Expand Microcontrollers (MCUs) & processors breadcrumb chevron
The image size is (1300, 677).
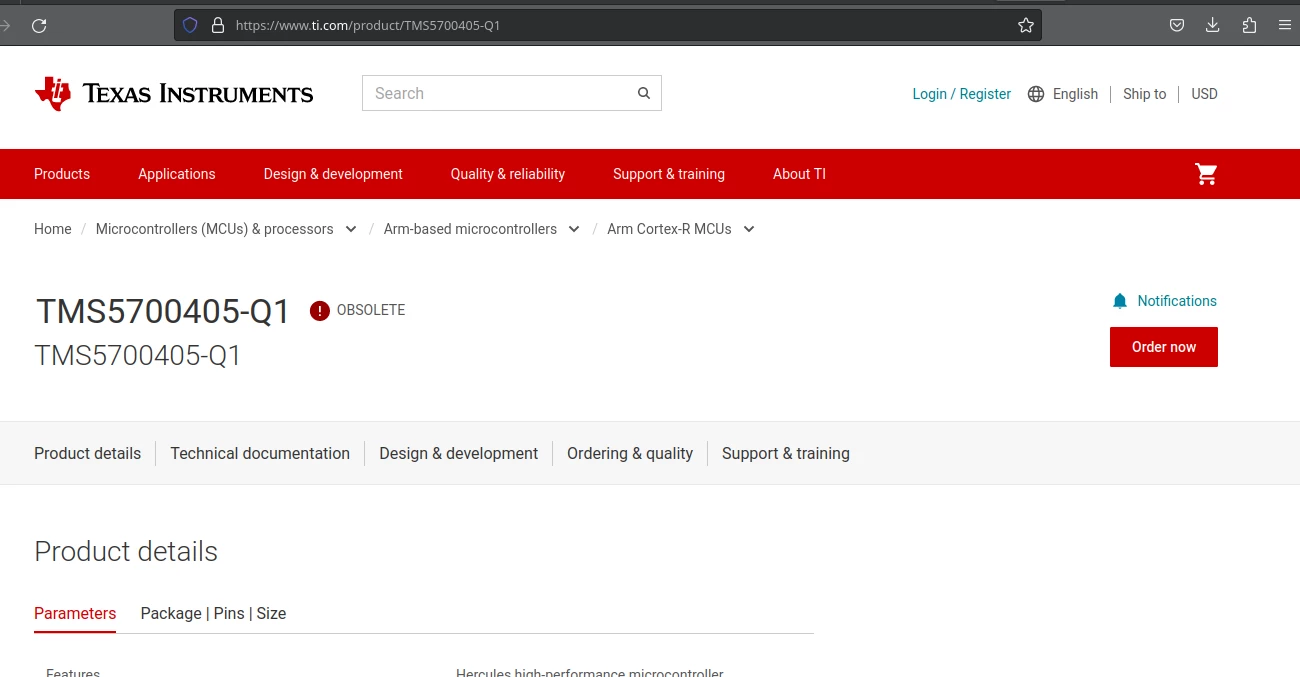[x=351, y=229]
